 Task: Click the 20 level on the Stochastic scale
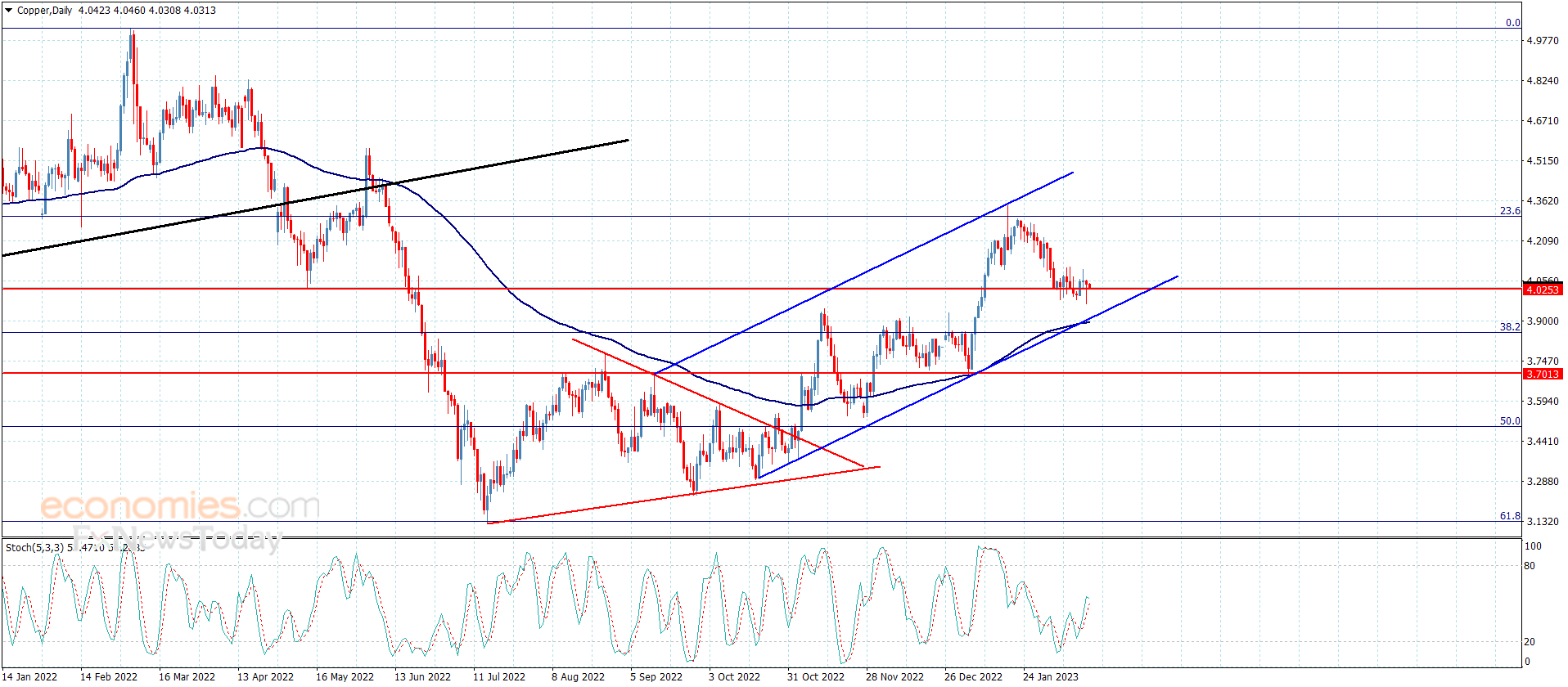[x=1530, y=642]
